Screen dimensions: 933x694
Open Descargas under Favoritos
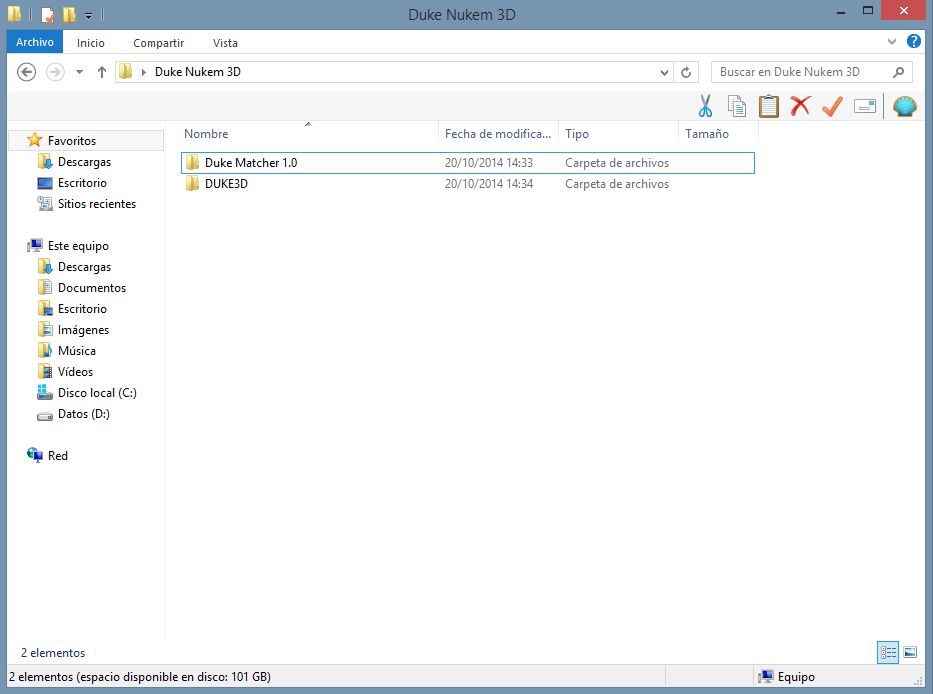coord(84,162)
